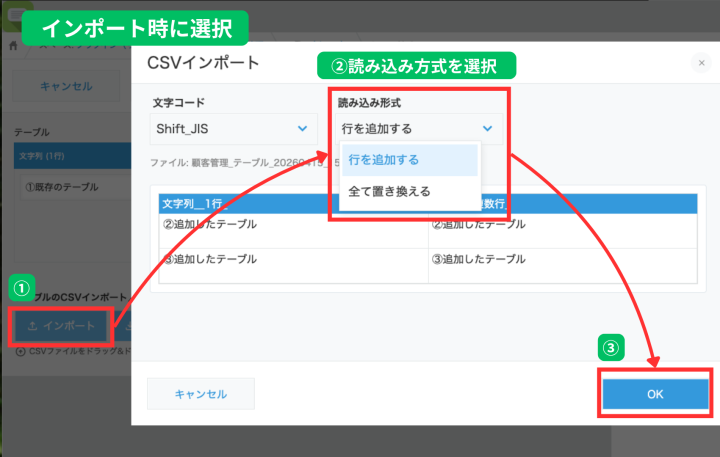This screenshot has width=720, height=457.
Task: Click the キャンセル button behind the dialog
Action: pos(65,86)
